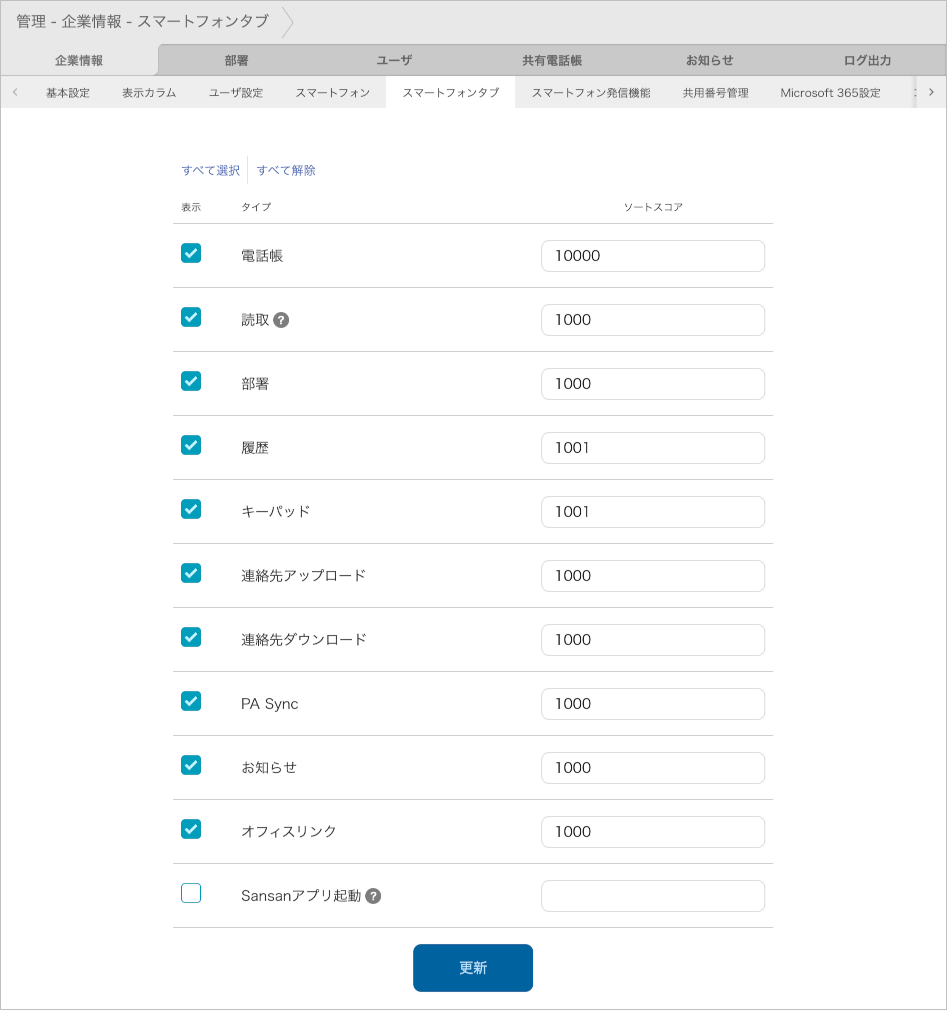Open the ログ出力 tab
Image resolution: width=947 pixels, height=1010 pixels.
867,61
